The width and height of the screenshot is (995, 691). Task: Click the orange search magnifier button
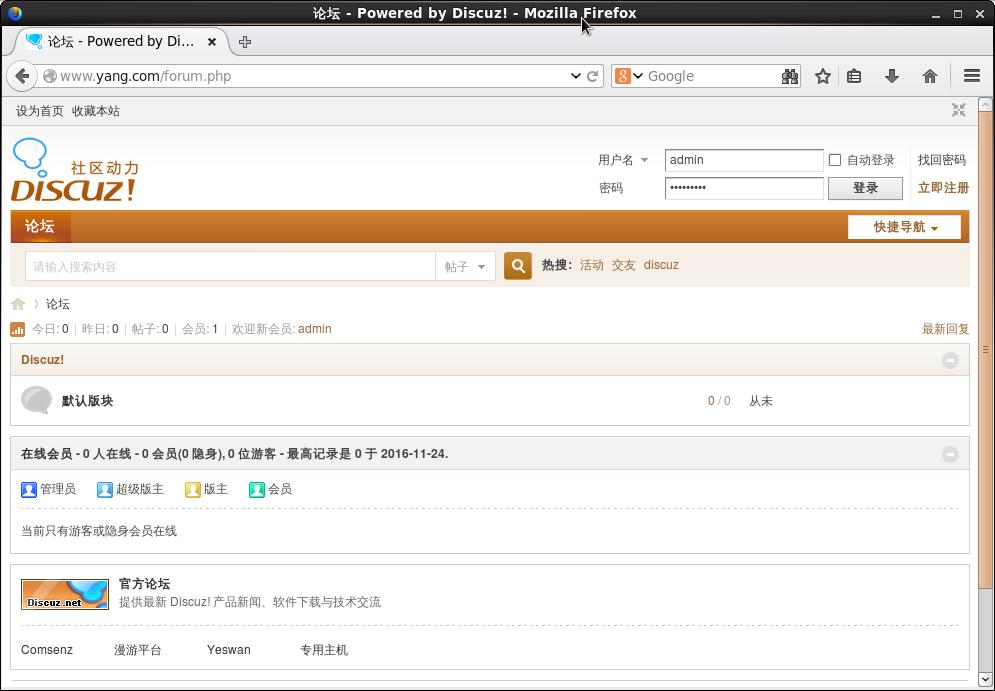(517, 266)
